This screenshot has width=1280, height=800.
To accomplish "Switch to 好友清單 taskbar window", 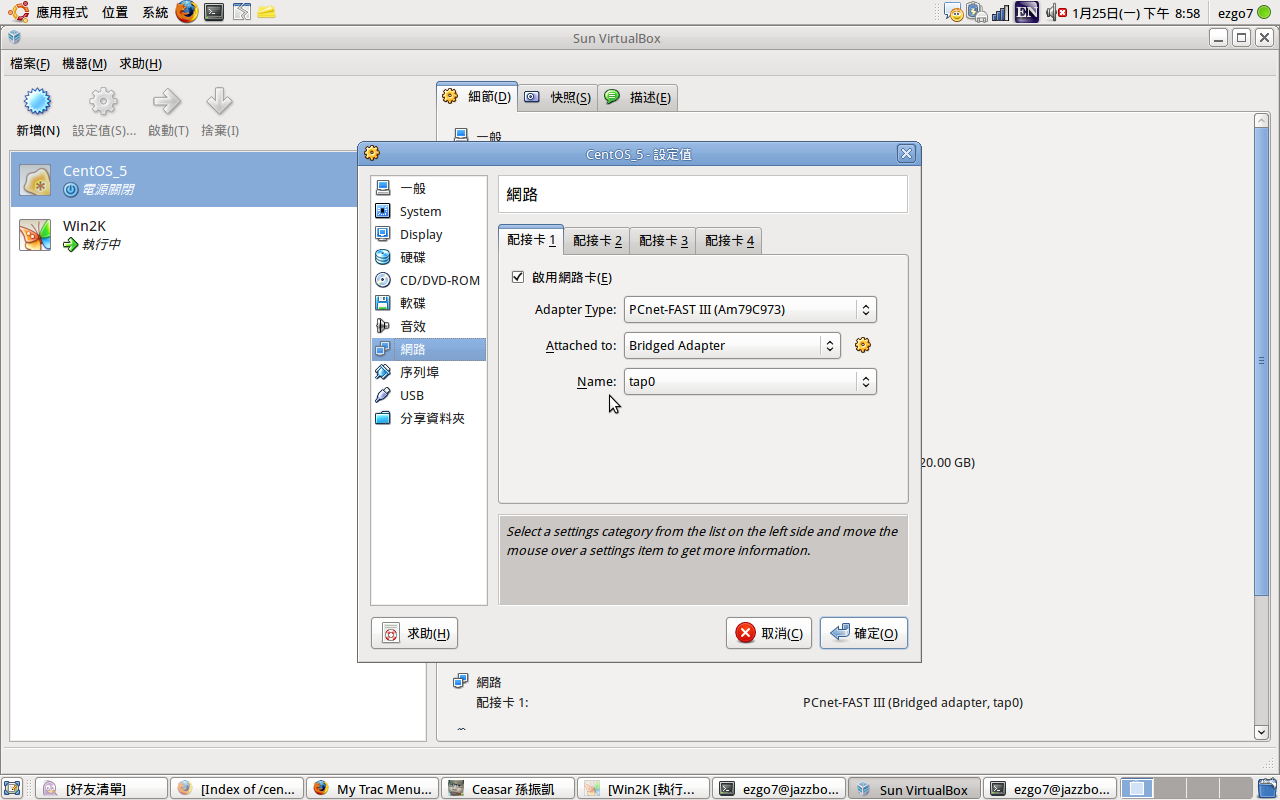I will tap(100, 788).
